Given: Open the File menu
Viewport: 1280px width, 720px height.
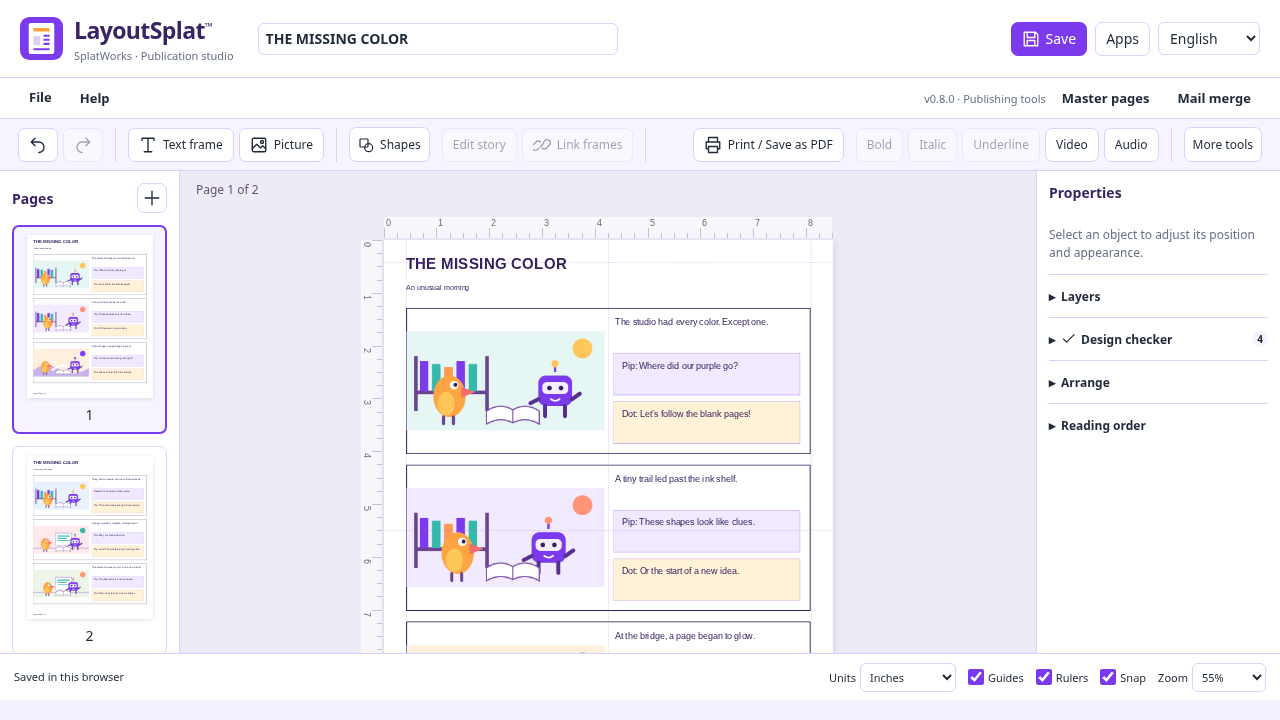Looking at the screenshot, I should coord(40,98).
